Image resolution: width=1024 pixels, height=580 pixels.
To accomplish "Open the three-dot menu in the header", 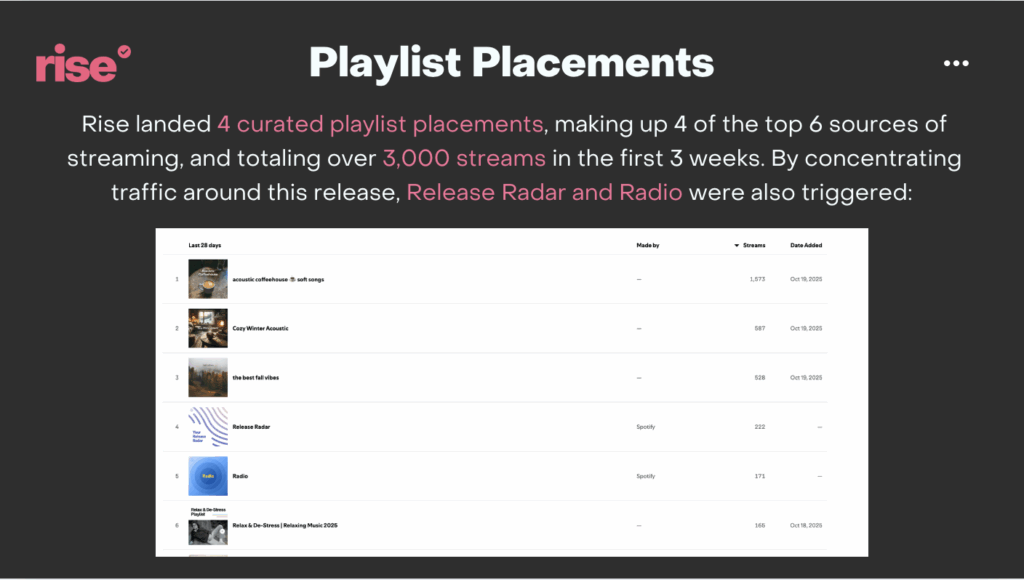I will pos(956,63).
